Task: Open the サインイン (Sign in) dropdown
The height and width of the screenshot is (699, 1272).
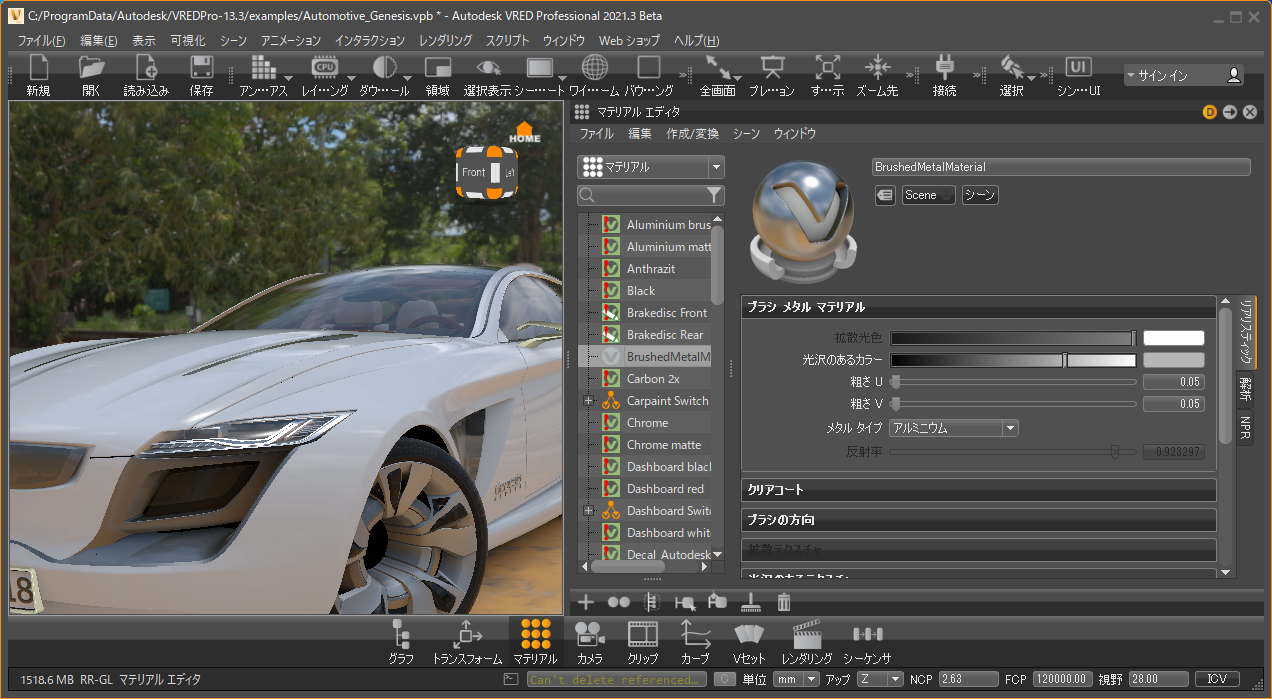Action: [x=1184, y=75]
